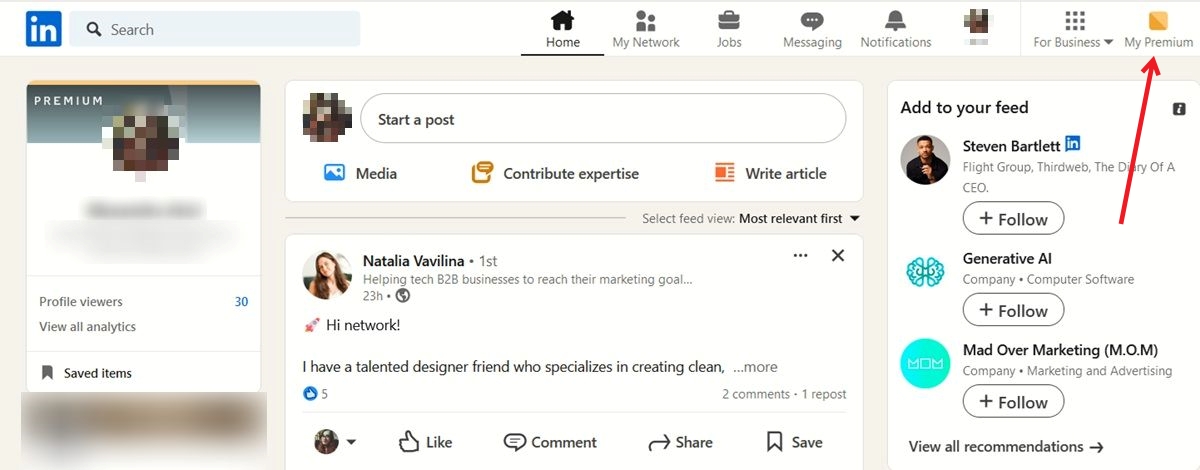
Task: Go to the Home tab
Action: tap(563, 30)
